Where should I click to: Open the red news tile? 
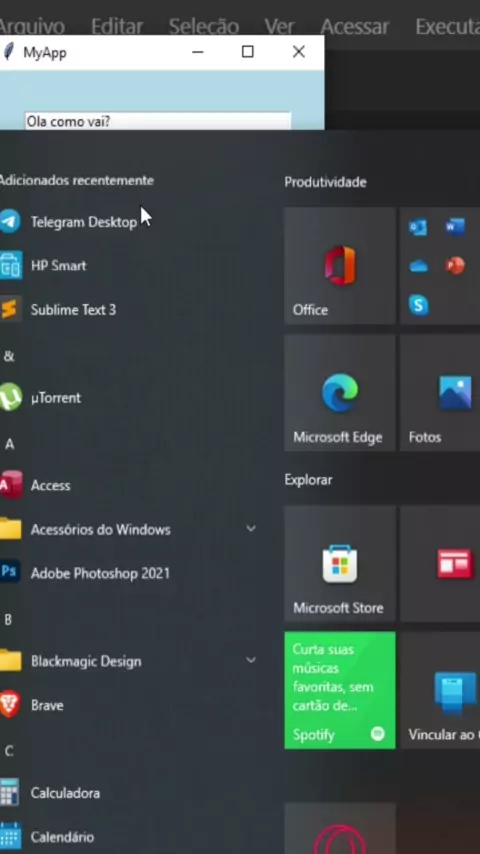[x=440, y=563]
